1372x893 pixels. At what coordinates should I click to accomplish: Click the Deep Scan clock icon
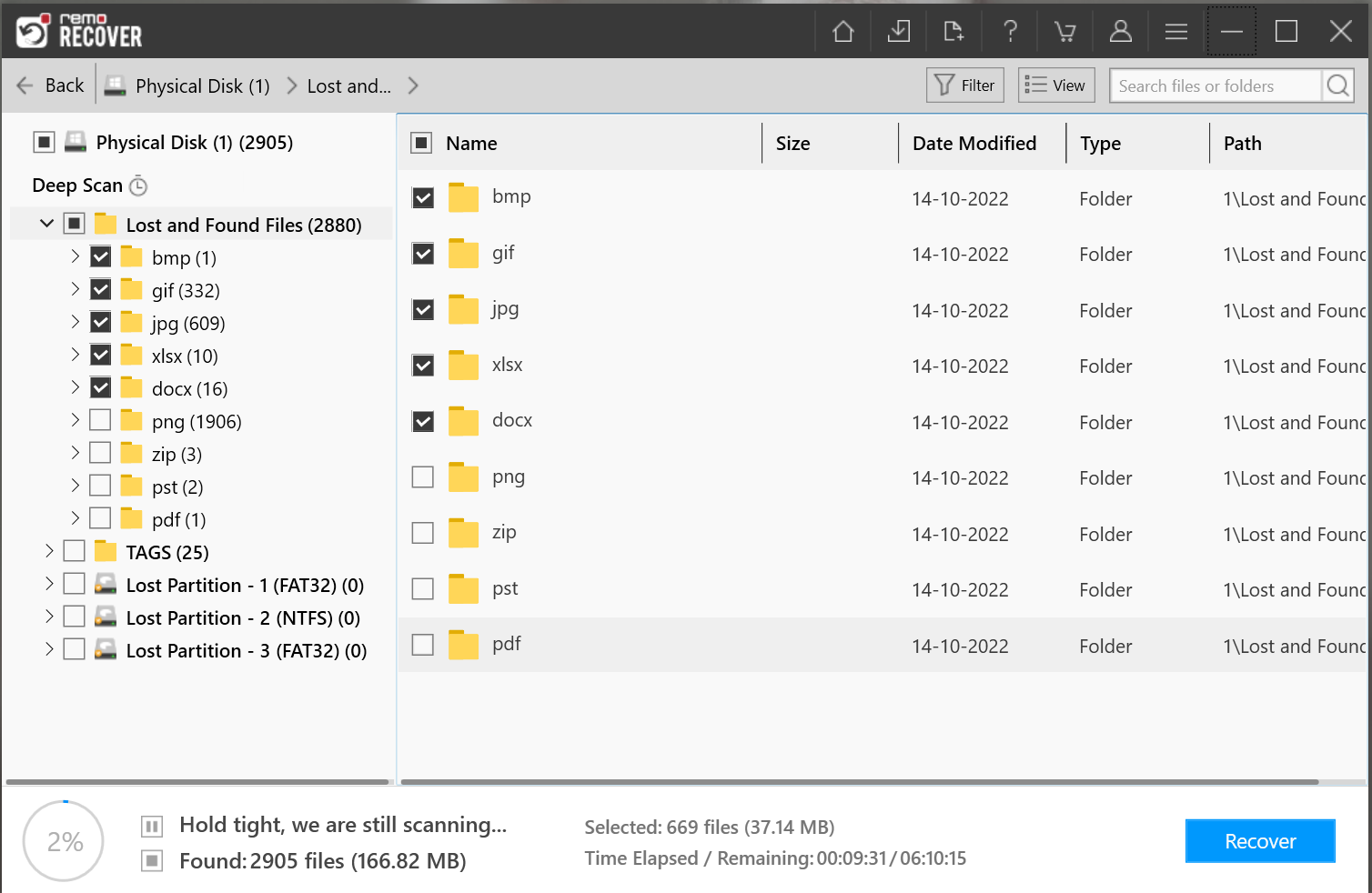point(138,186)
